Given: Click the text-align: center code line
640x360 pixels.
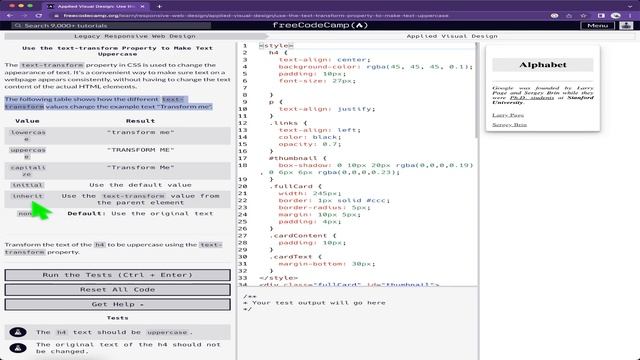Looking at the screenshot, I should pos(324,60).
